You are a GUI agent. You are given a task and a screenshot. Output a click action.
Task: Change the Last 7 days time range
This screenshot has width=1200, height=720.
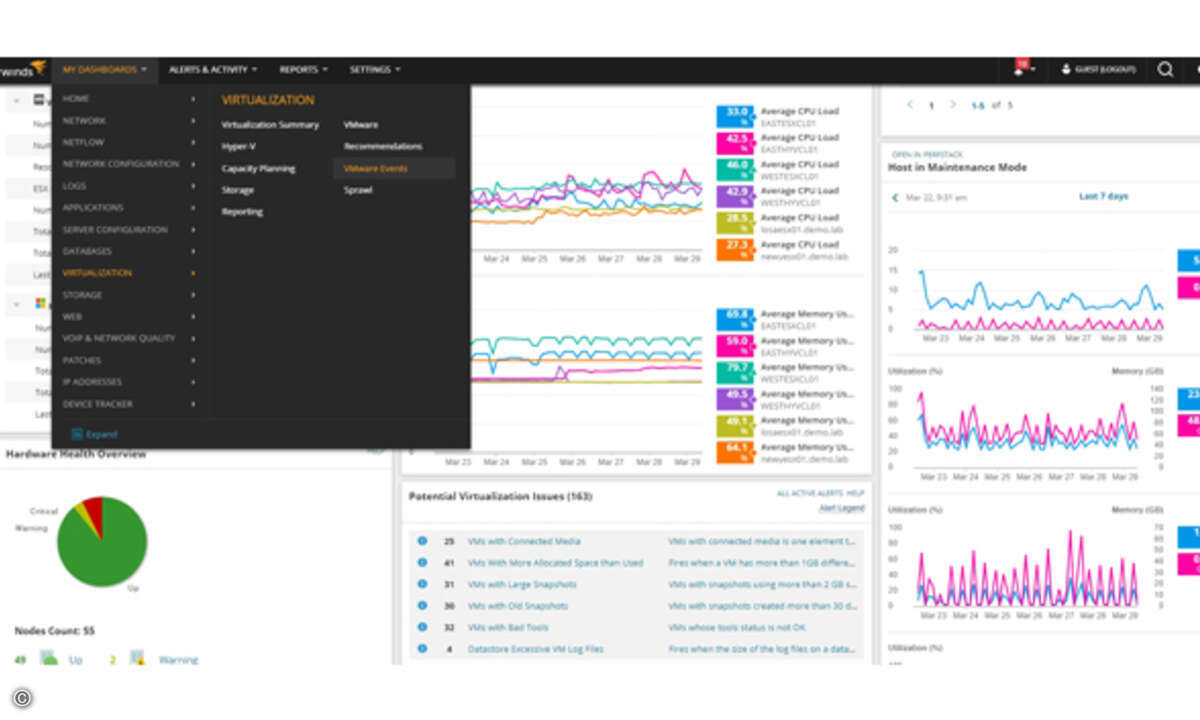(x=1103, y=196)
